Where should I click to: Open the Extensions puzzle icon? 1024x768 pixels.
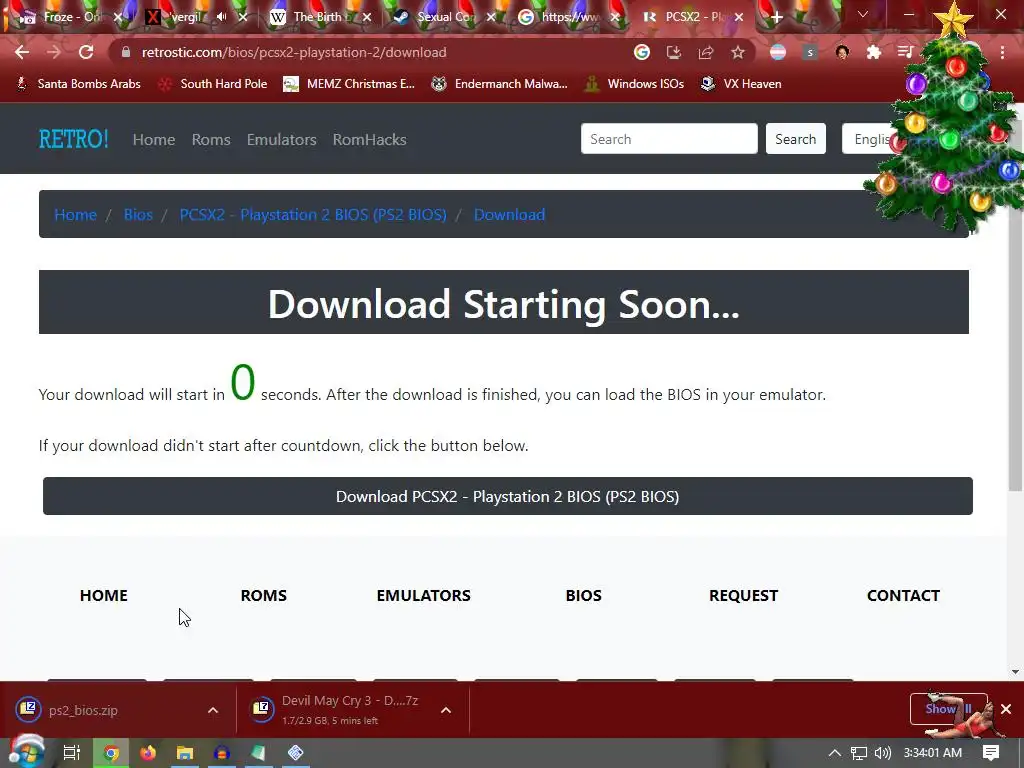click(874, 52)
